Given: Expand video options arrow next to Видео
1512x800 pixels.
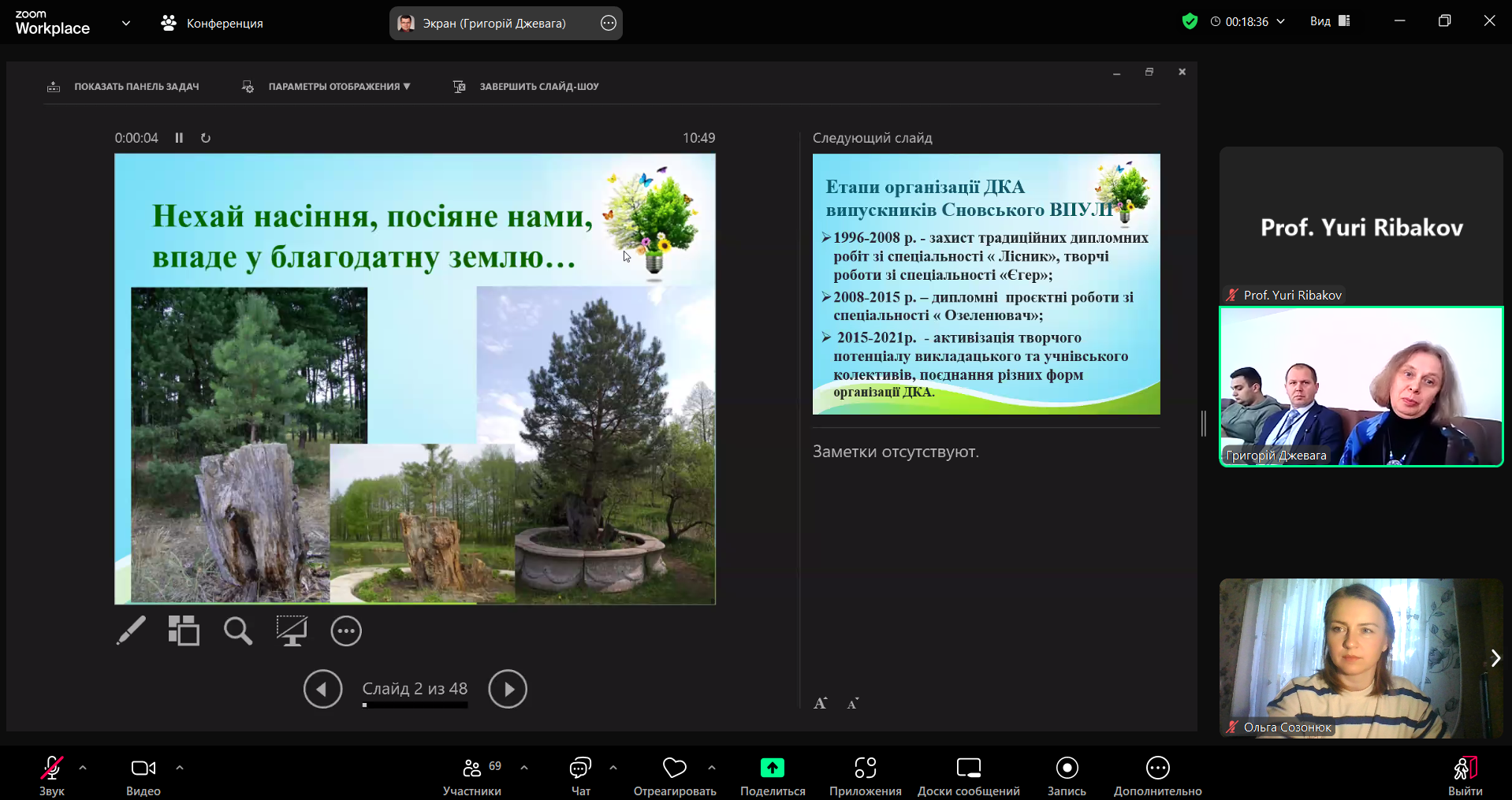Looking at the screenshot, I should coord(180,768).
